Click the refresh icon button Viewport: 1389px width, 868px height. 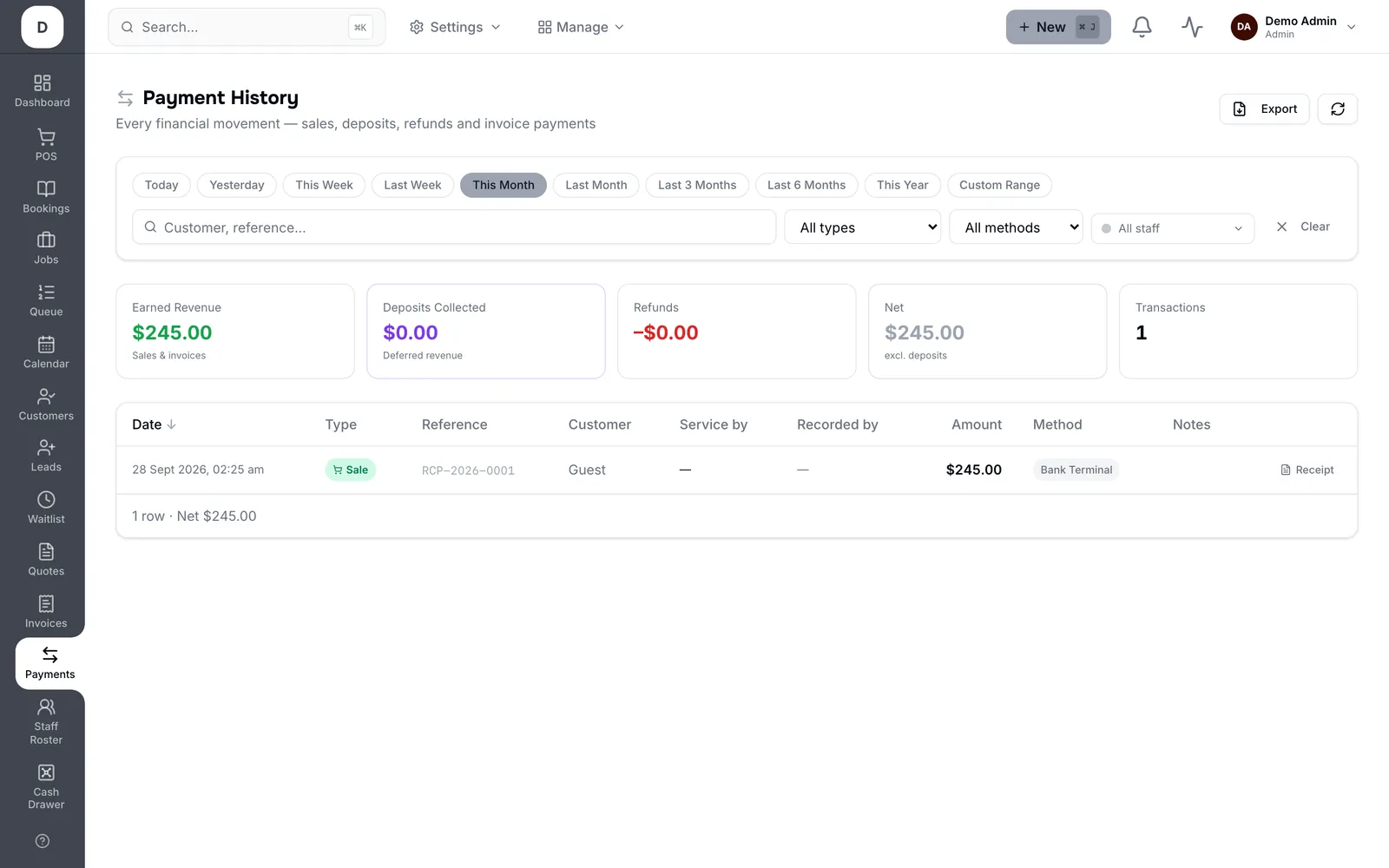1337,108
